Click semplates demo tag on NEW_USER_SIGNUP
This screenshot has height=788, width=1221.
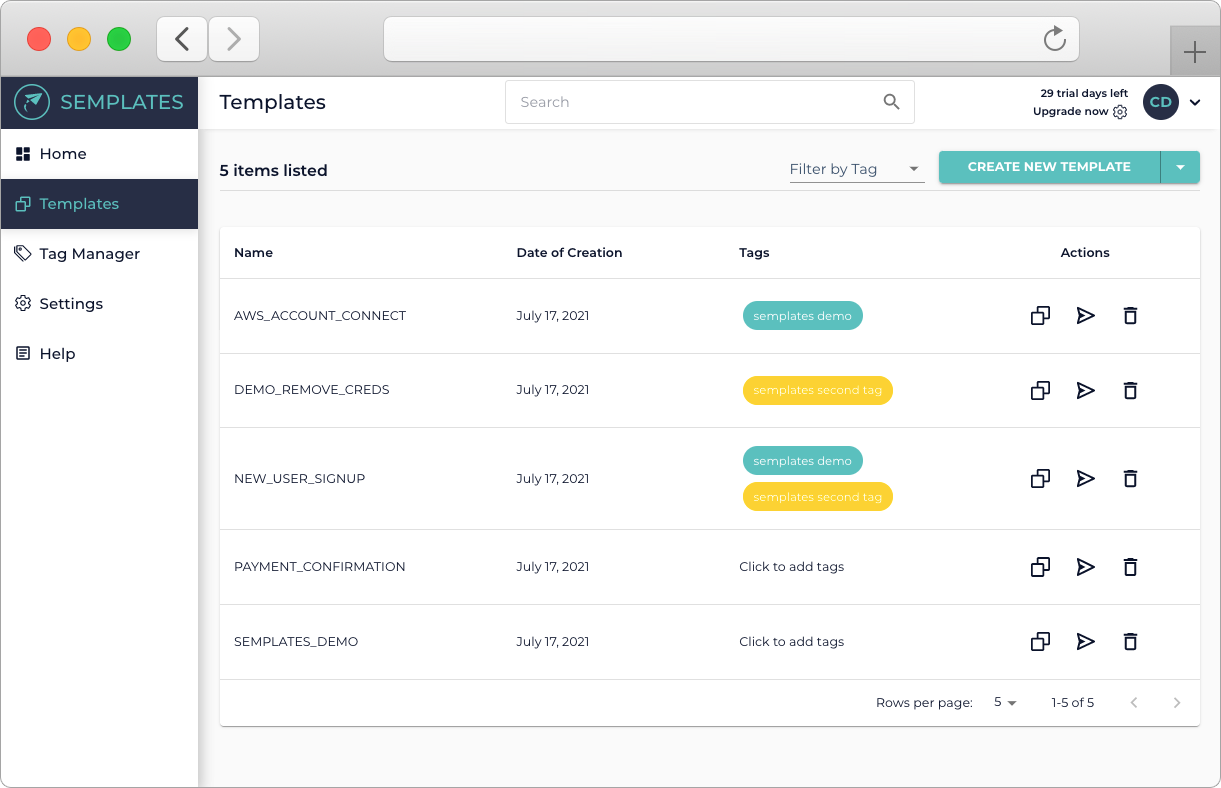click(802, 461)
